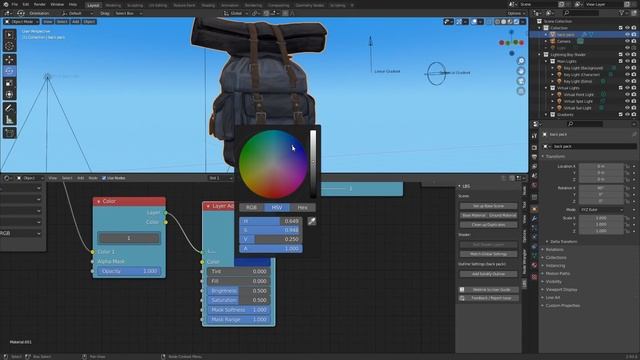Click the H value field in color picker

click(271, 221)
